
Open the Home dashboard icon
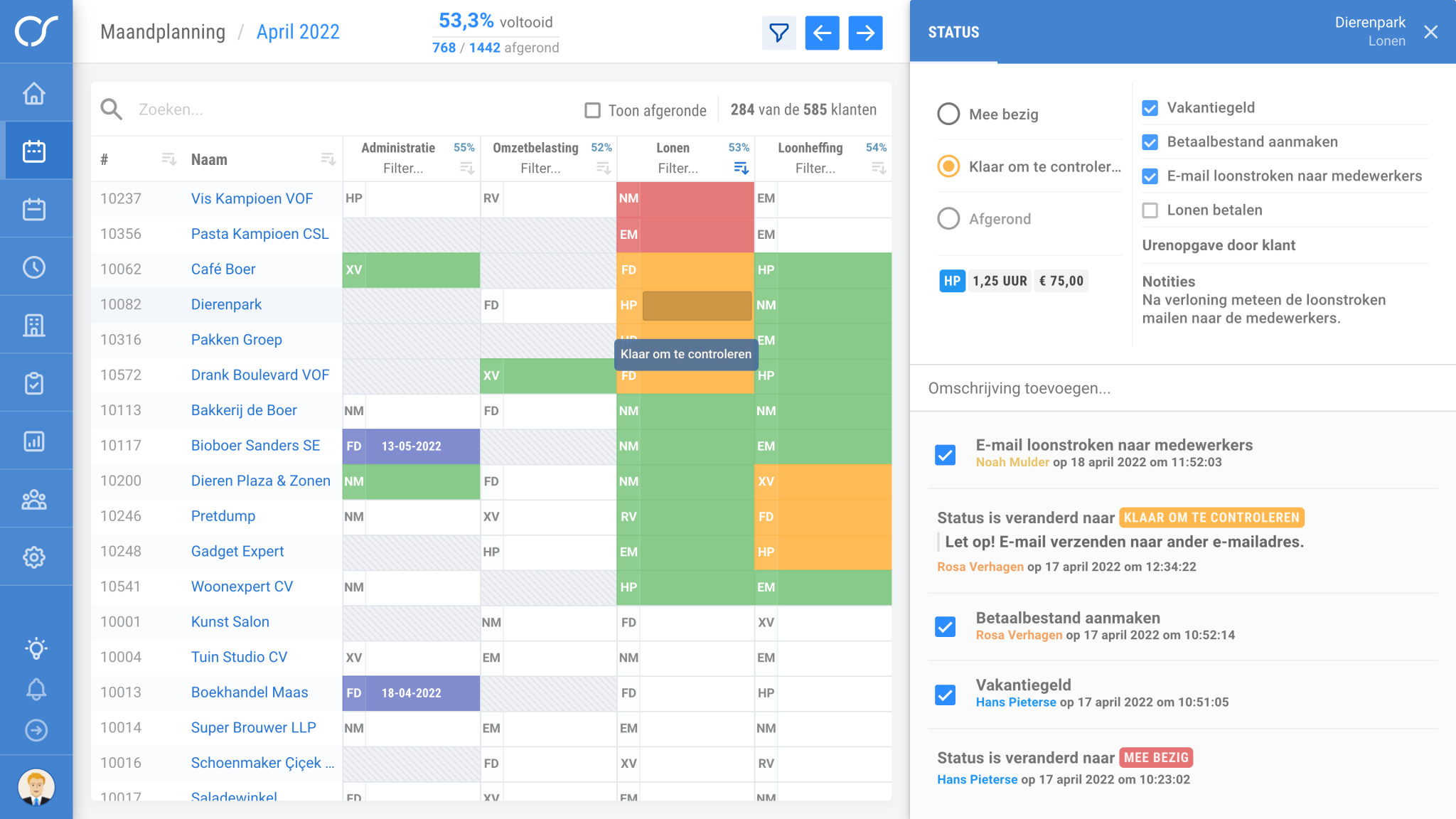[36, 92]
